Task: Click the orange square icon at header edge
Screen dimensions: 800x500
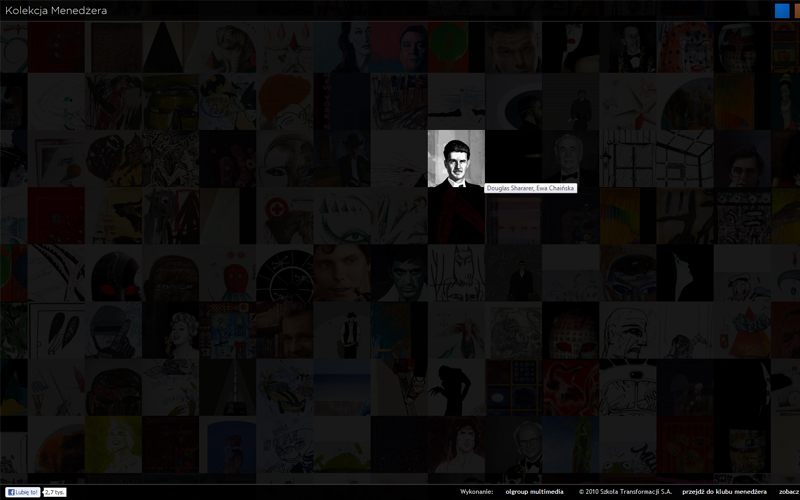Action: pos(797,11)
